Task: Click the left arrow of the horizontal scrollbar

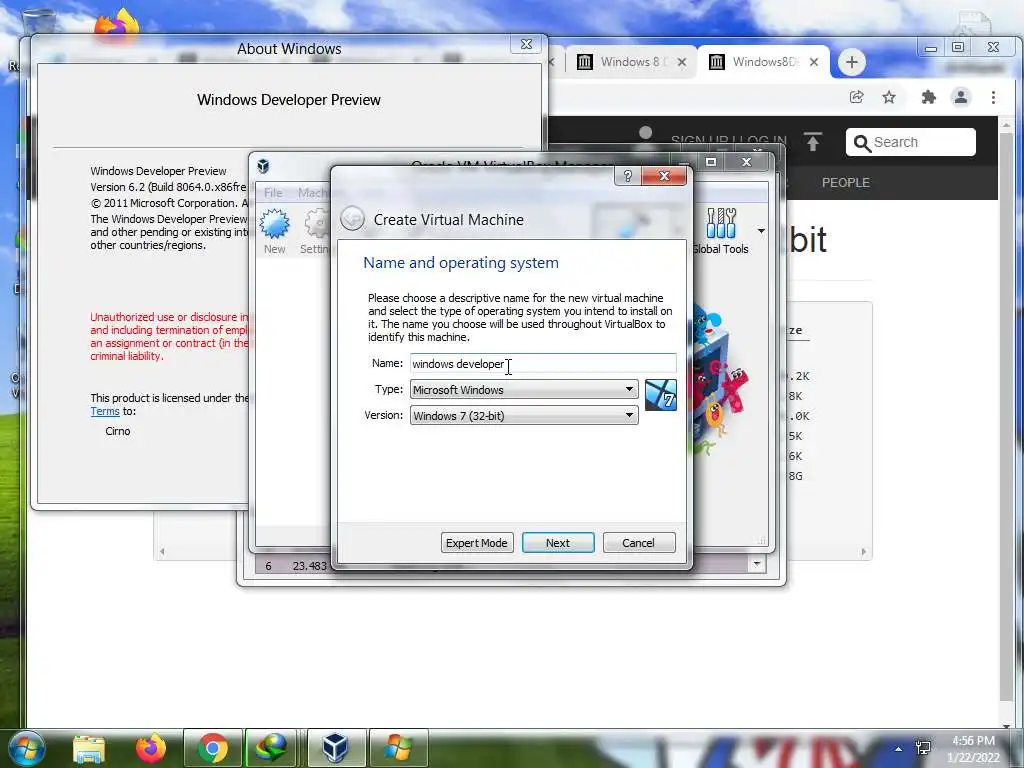Action: [162, 552]
